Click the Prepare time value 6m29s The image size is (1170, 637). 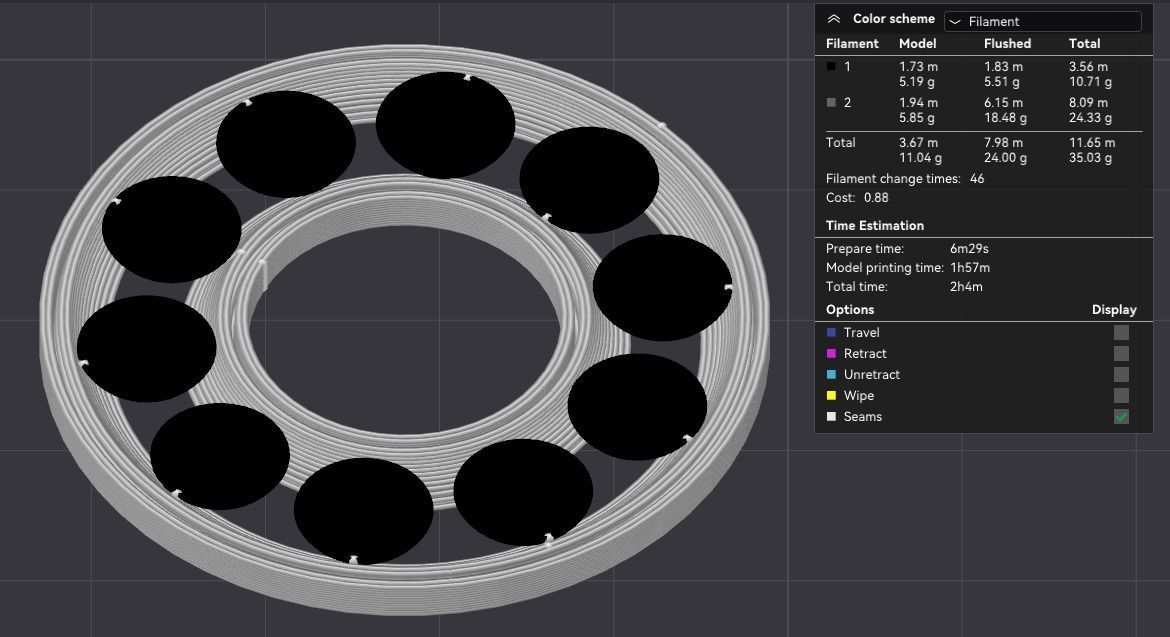(x=969, y=248)
